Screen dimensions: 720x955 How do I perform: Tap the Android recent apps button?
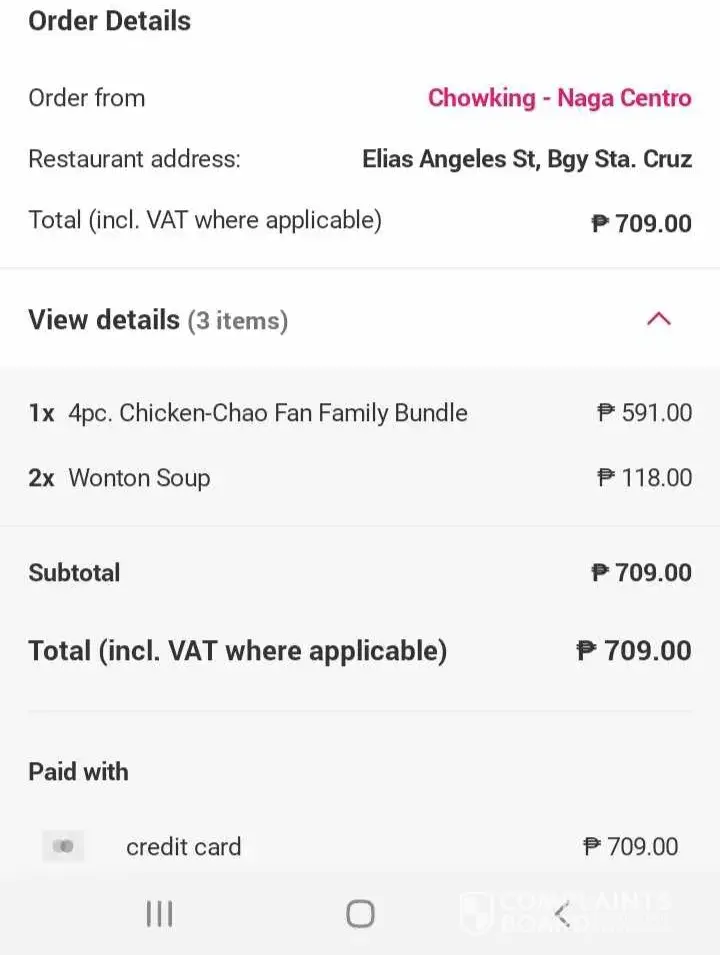click(x=160, y=913)
